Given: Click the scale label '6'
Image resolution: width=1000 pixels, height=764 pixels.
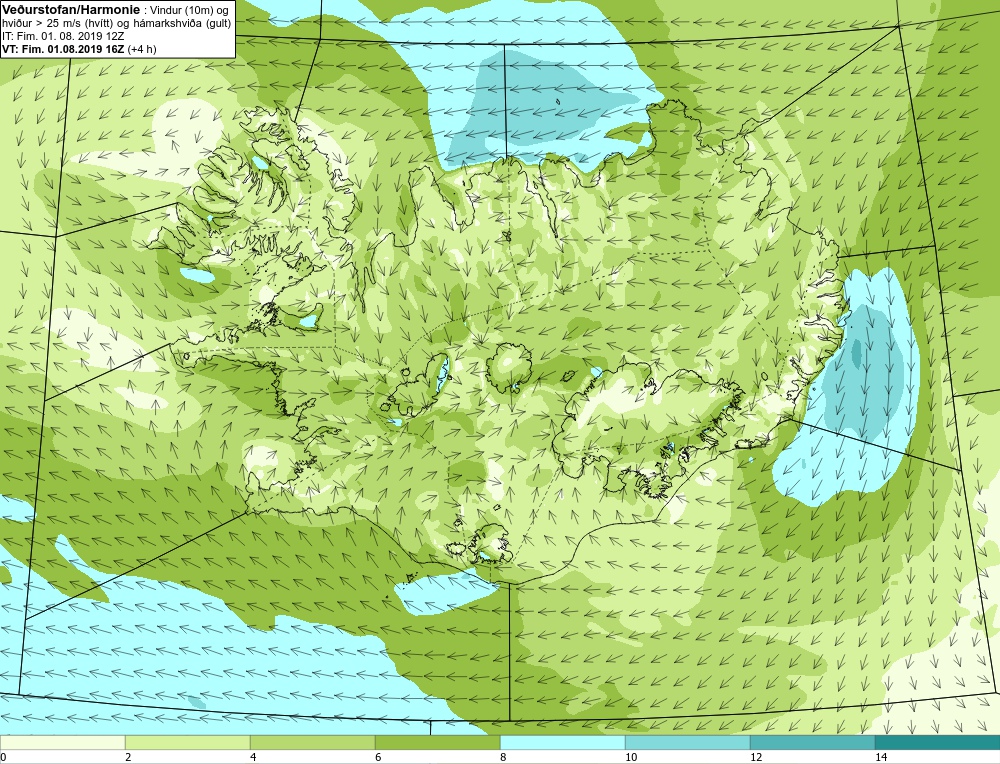Looking at the screenshot, I should pos(378,757).
